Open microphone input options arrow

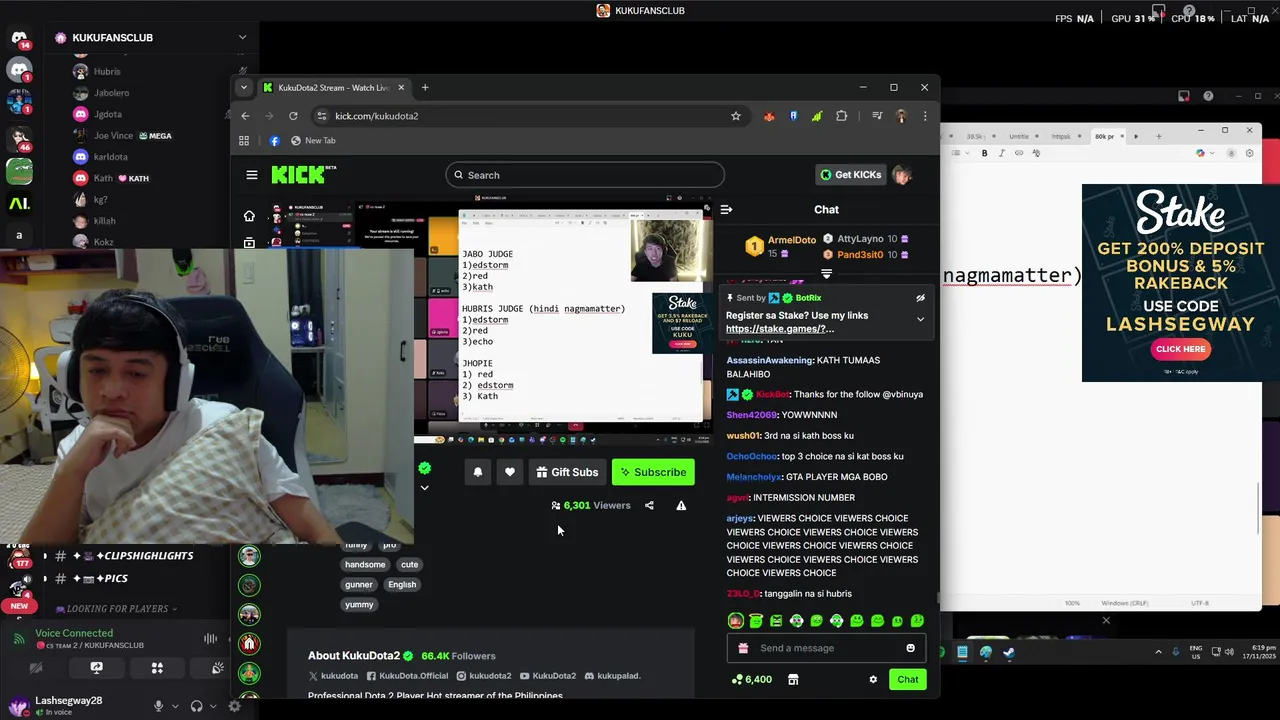point(175,706)
